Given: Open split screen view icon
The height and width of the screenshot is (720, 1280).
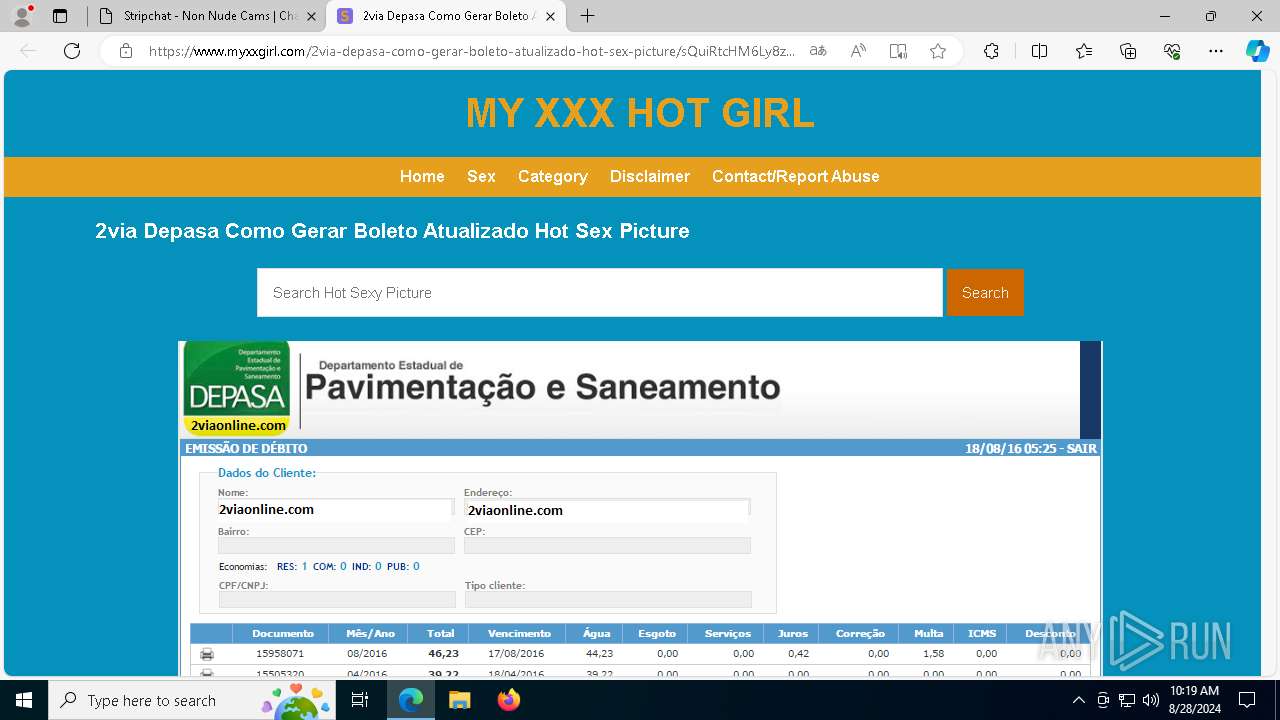Looking at the screenshot, I should tap(1039, 51).
